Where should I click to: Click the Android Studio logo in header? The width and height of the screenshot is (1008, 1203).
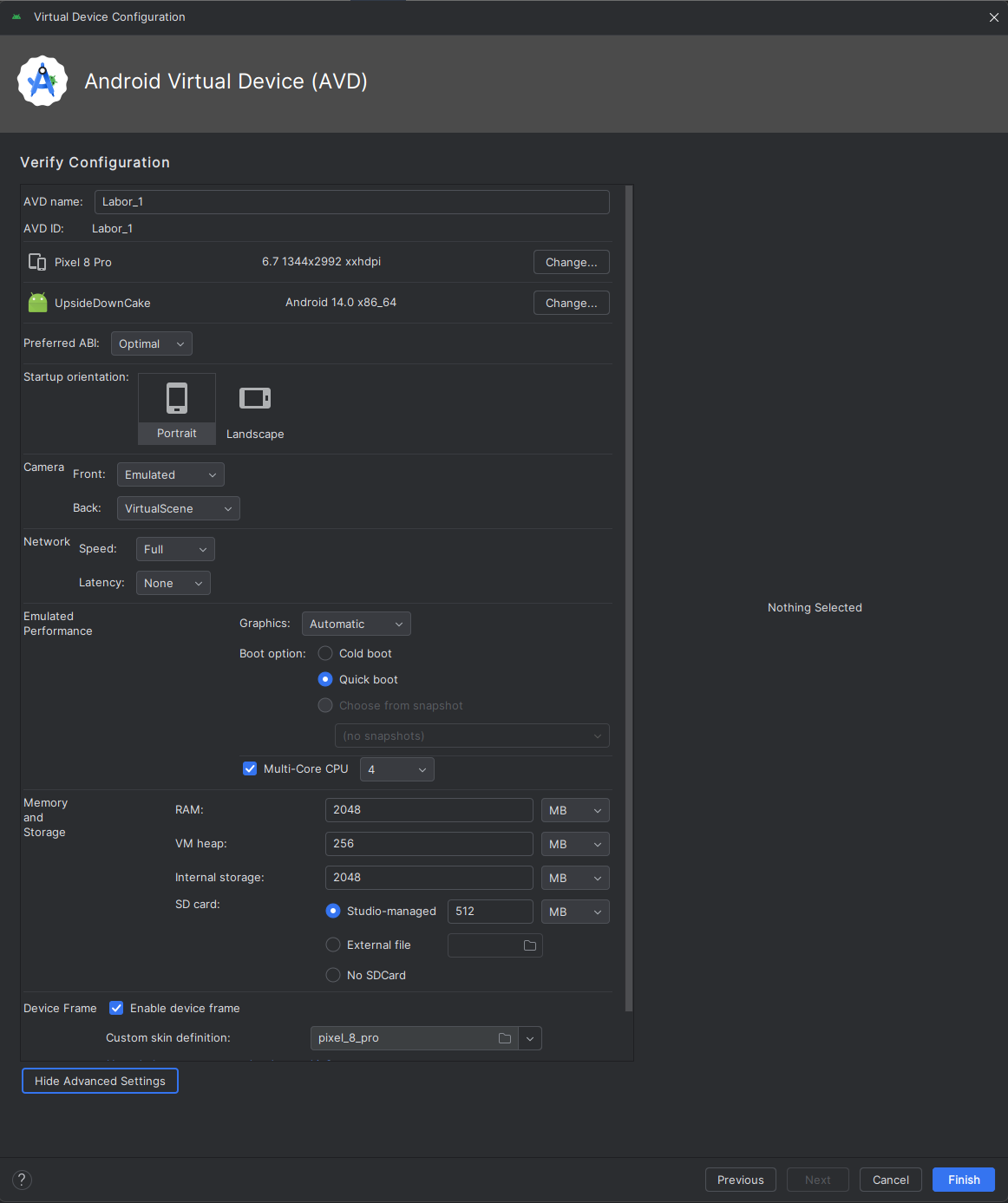(x=43, y=82)
